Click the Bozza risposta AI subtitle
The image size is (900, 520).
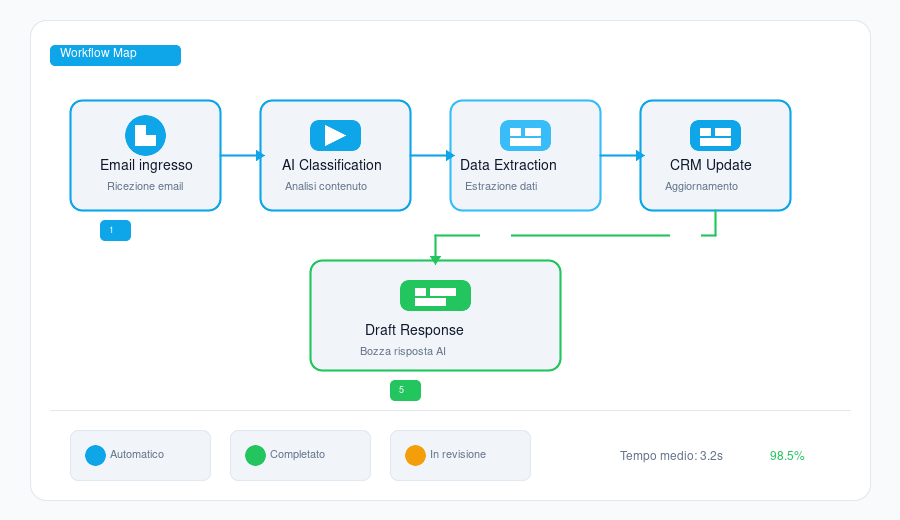[x=403, y=351]
